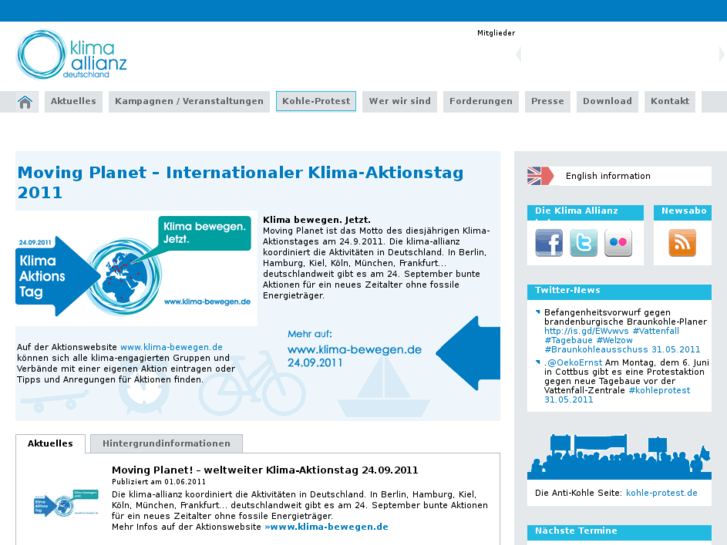Click the klima allianz deutschland logo

71,55
